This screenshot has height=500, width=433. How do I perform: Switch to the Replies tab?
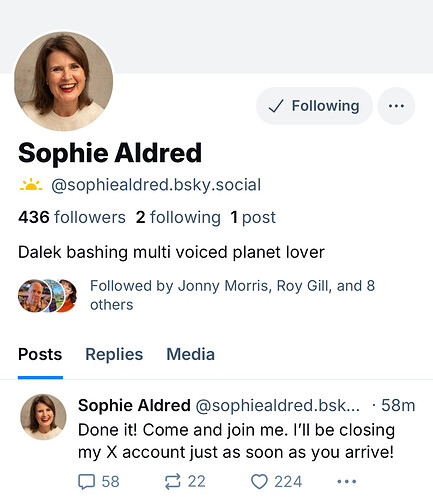pos(114,354)
